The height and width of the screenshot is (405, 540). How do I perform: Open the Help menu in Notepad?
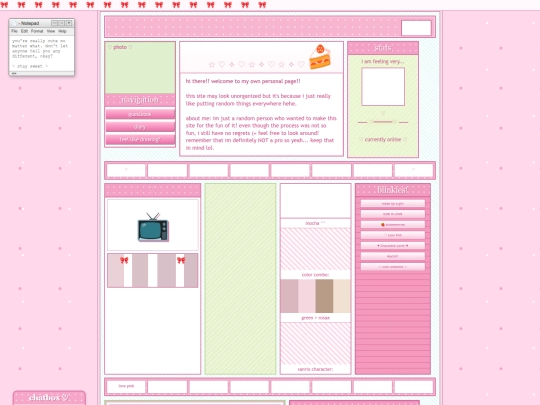tap(62, 31)
